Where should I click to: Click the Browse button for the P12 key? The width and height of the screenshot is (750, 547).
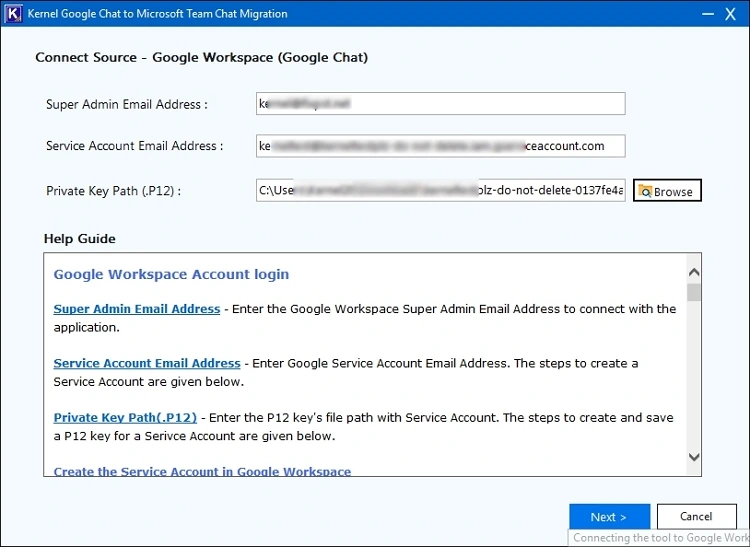(x=667, y=191)
